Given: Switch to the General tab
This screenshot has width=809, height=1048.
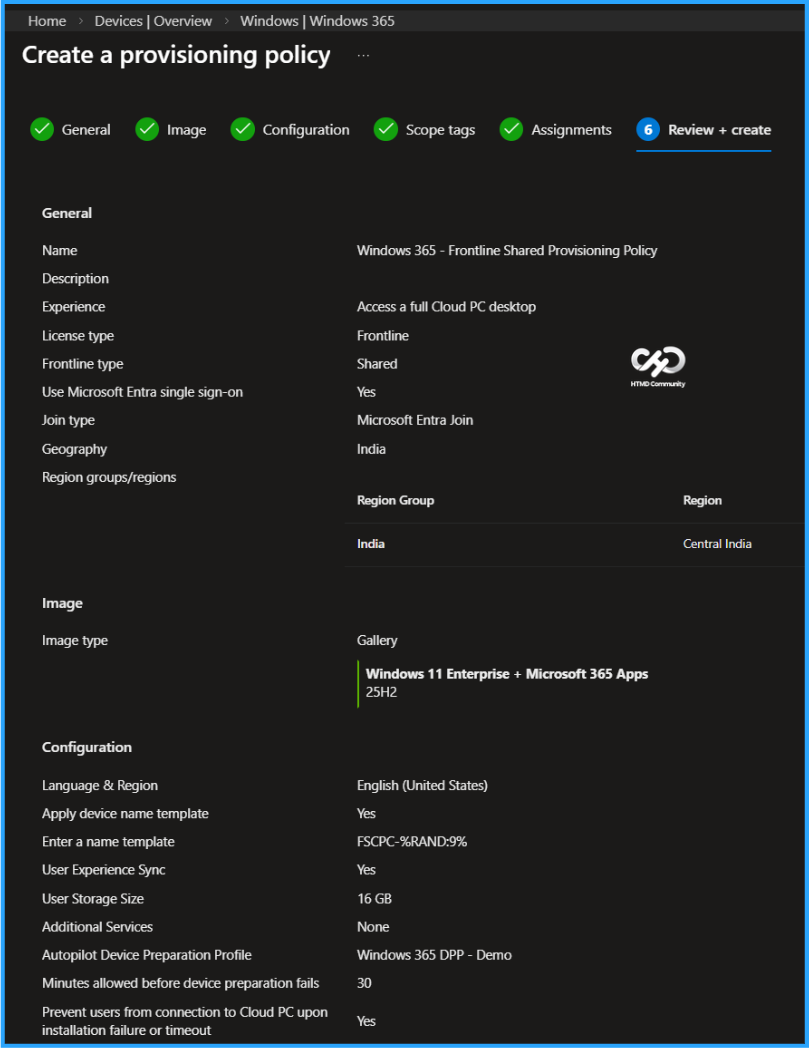Looking at the screenshot, I should pos(86,130).
